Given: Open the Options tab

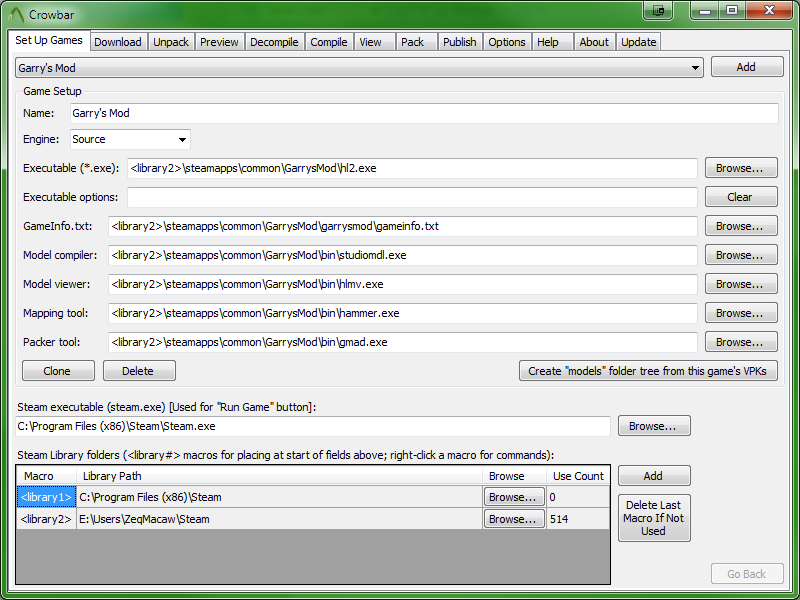Looking at the screenshot, I should tap(507, 42).
